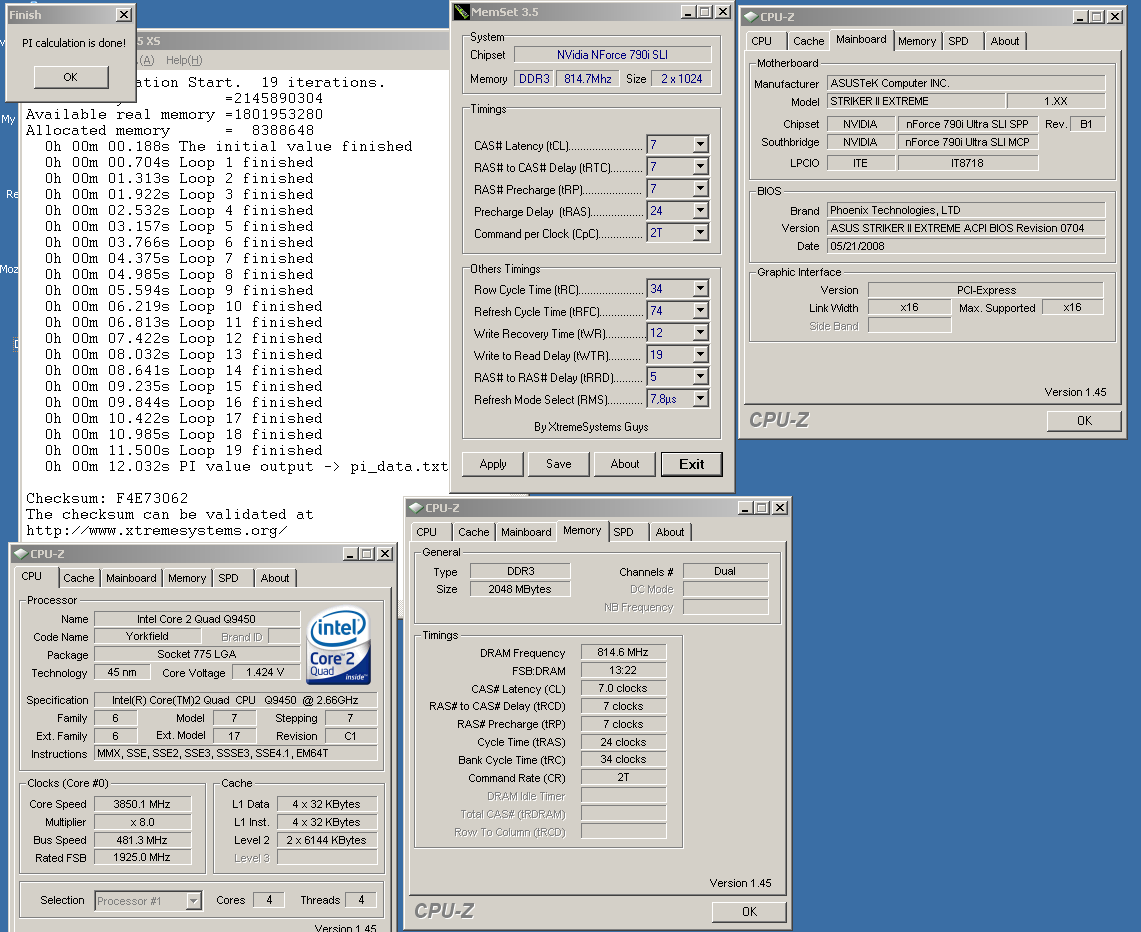The image size is (1141, 932).
Task: Open Refresh Cycle Time (tRFC) dropdown
Action: pyautogui.click(x=700, y=311)
